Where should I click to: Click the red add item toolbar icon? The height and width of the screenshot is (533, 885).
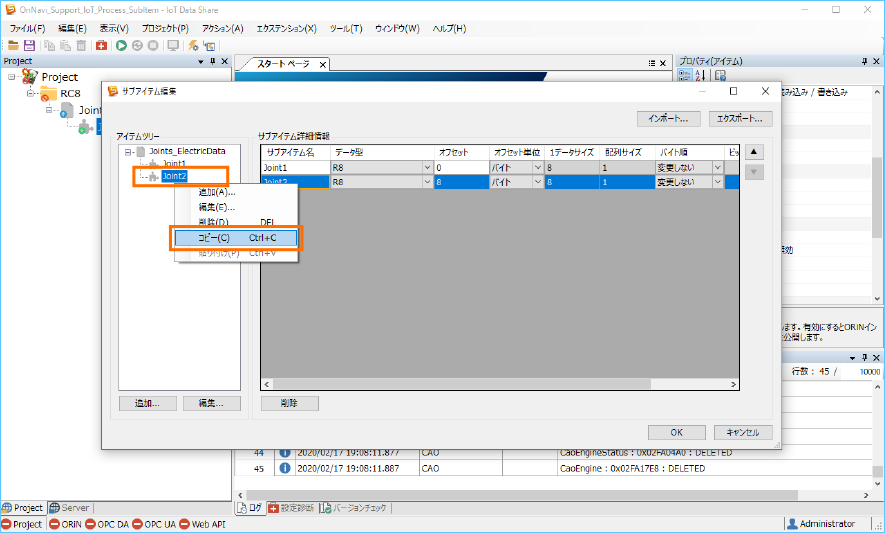(x=101, y=45)
